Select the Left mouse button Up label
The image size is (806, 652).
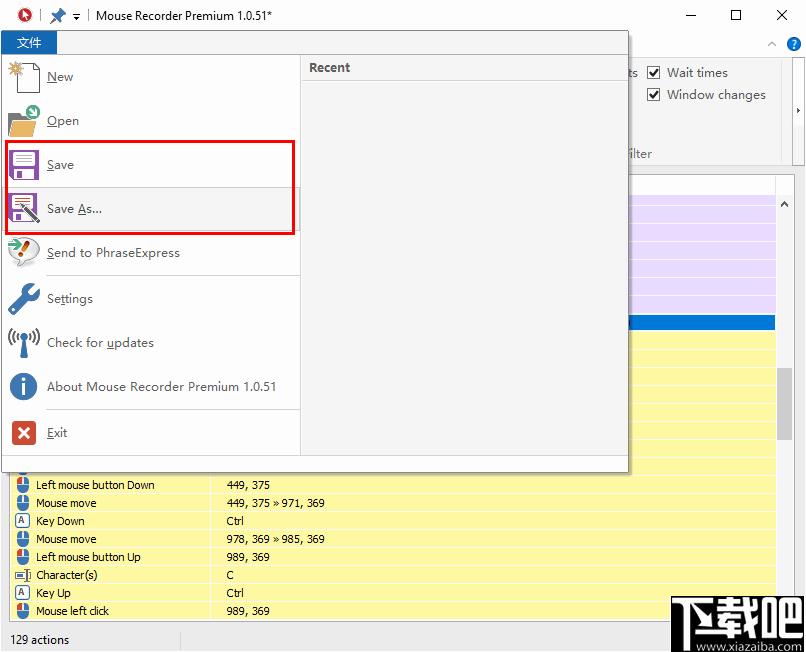tap(88, 557)
